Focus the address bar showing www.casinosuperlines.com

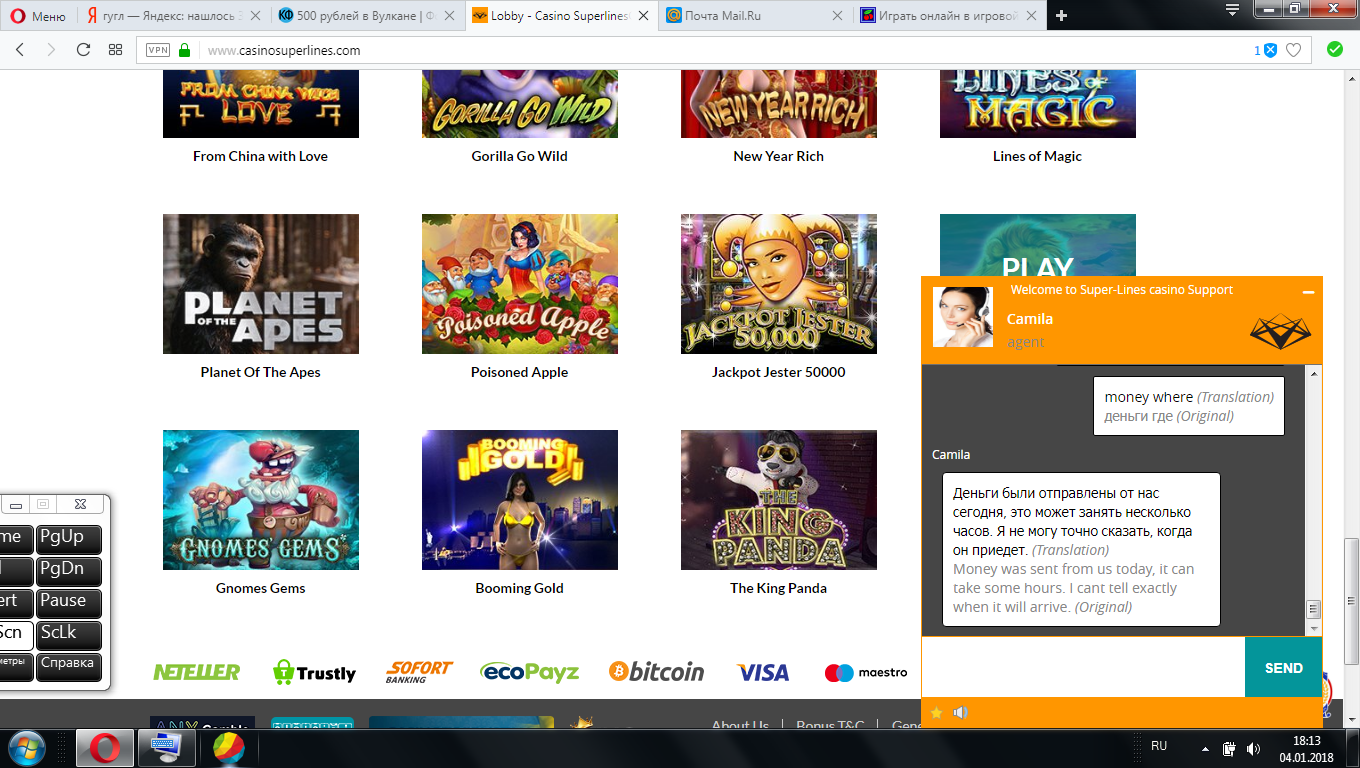[725, 50]
